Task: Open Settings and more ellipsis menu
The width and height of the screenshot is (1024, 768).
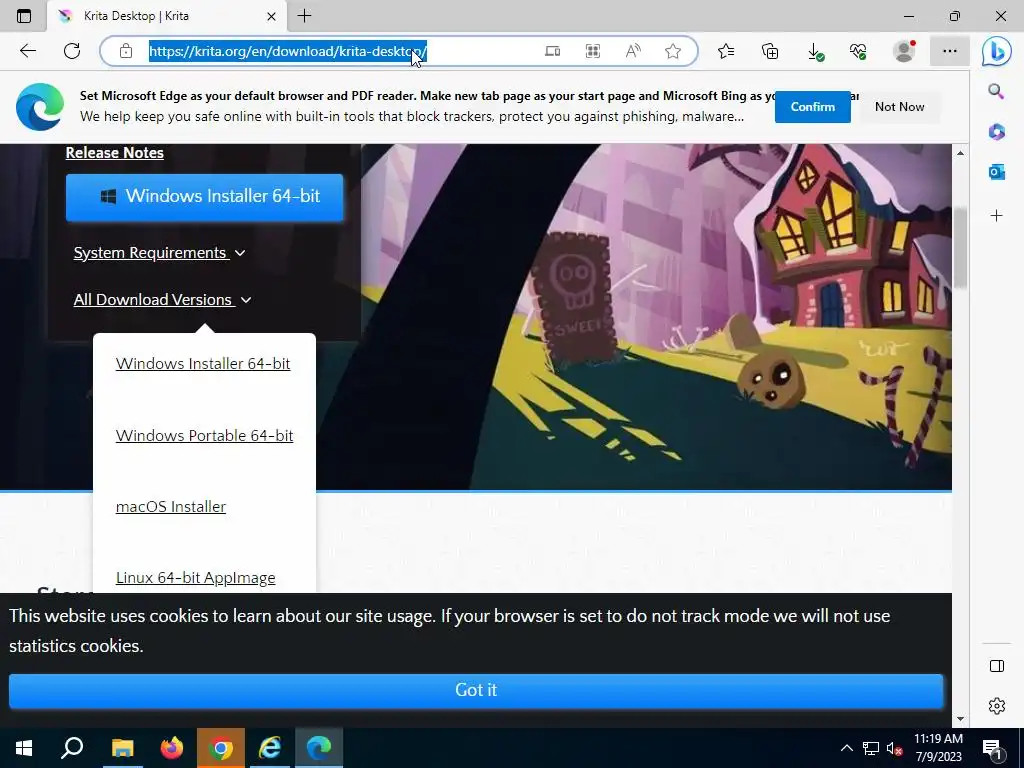Action: click(950, 51)
